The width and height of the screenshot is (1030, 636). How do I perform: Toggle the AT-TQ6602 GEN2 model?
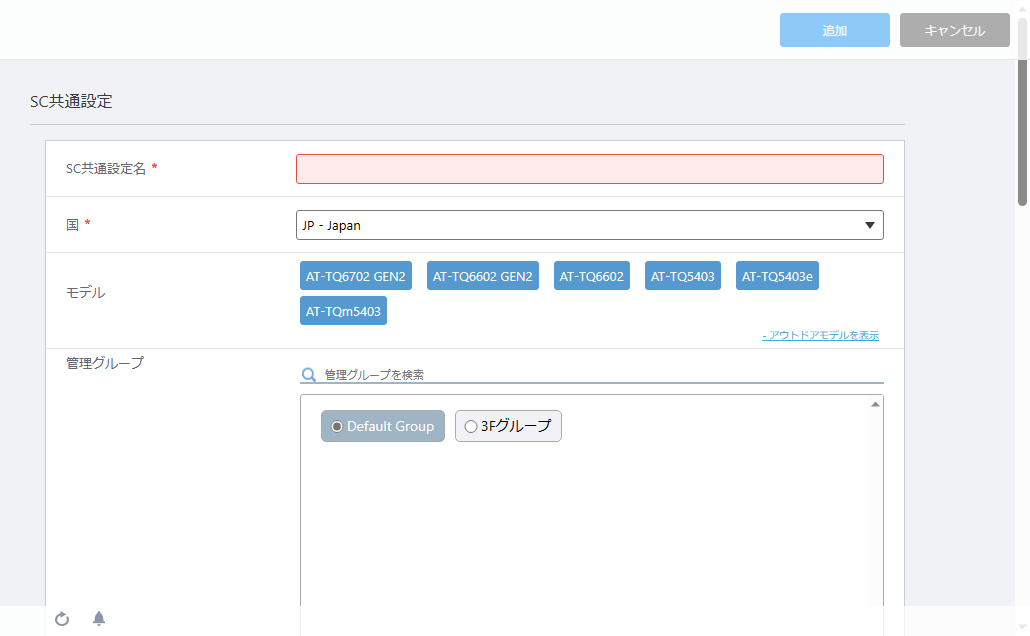483,276
